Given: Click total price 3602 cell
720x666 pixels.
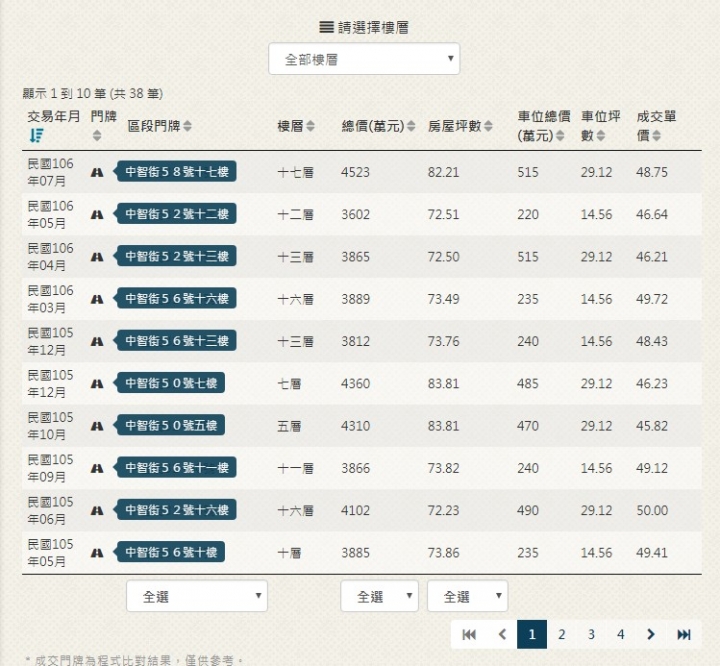Looking at the screenshot, I should click(x=355, y=214).
